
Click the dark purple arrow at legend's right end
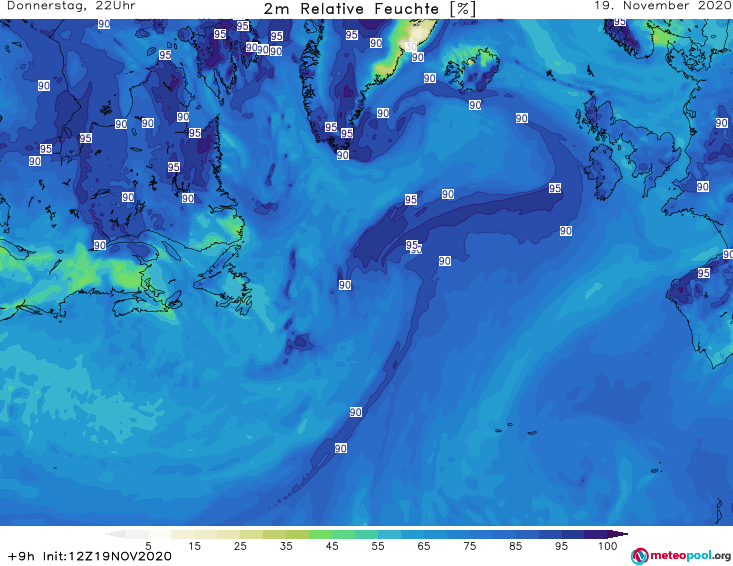pyautogui.click(x=618, y=534)
